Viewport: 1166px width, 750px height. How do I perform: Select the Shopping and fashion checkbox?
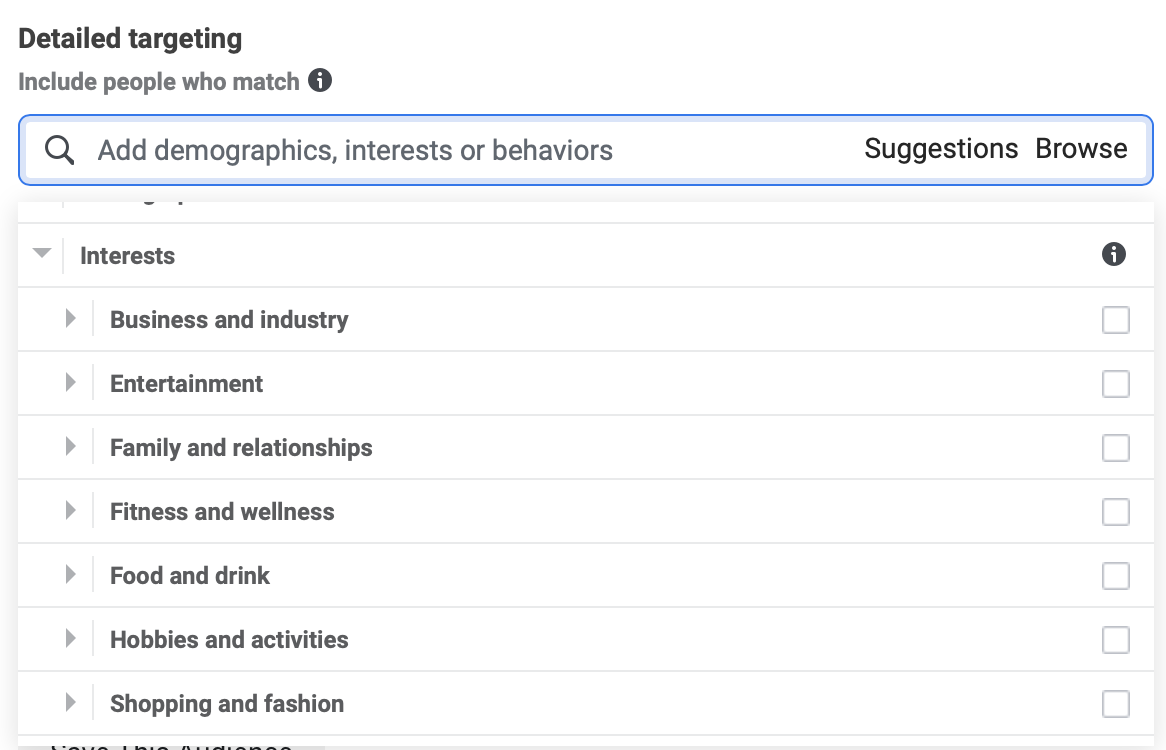[1115, 704]
